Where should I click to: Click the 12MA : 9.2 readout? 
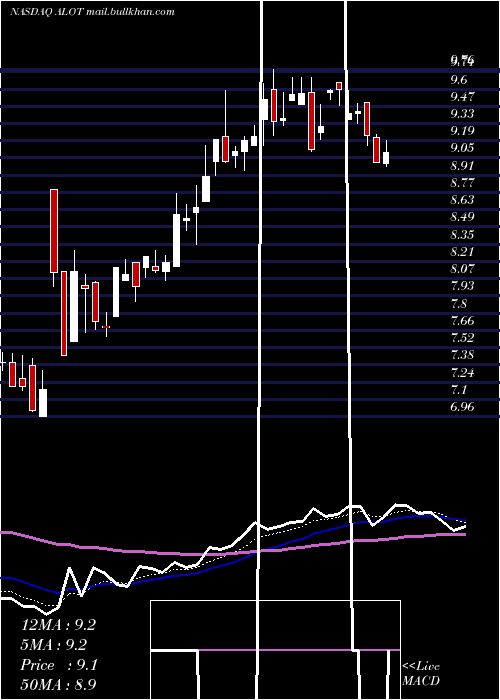pos(58,625)
